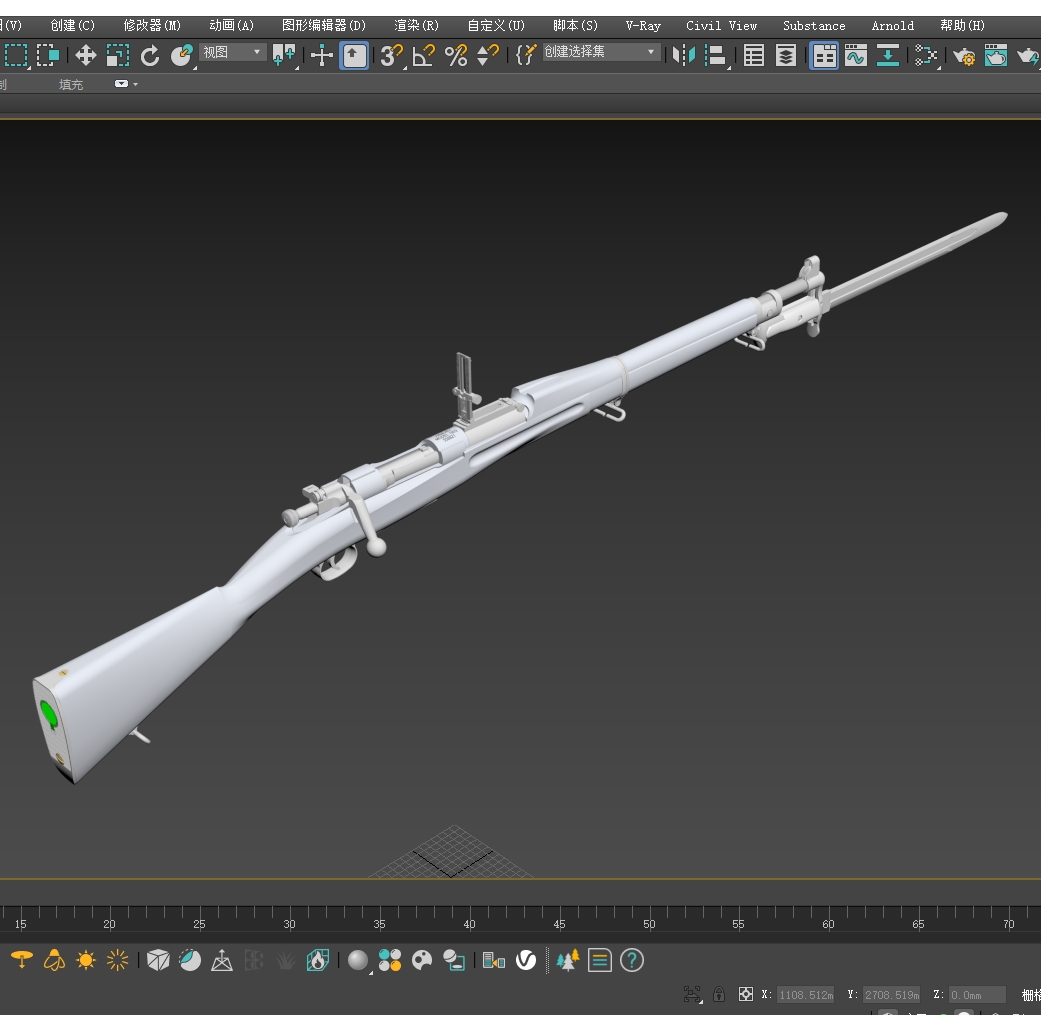This screenshot has height=1015, width=1041.
Task: Open the 帮助(H) menu
Action: point(962,25)
